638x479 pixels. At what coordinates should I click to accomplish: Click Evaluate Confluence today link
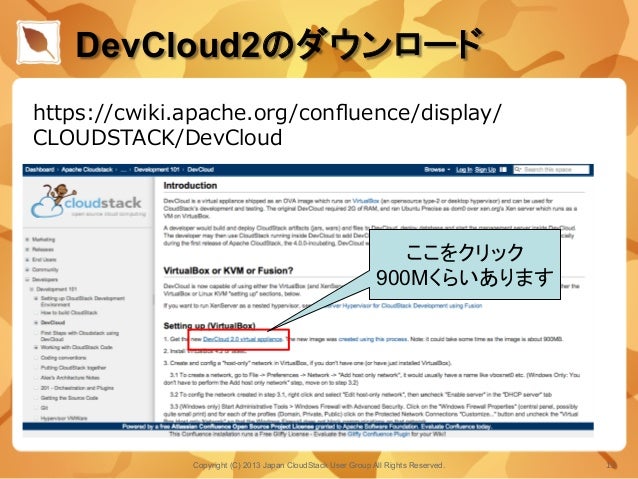click(456, 427)
